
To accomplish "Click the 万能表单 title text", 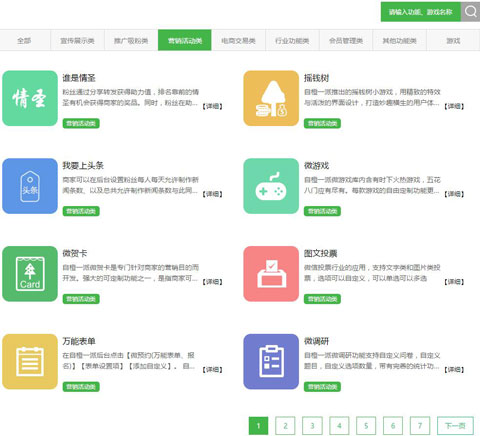I will tap(79, 341).
